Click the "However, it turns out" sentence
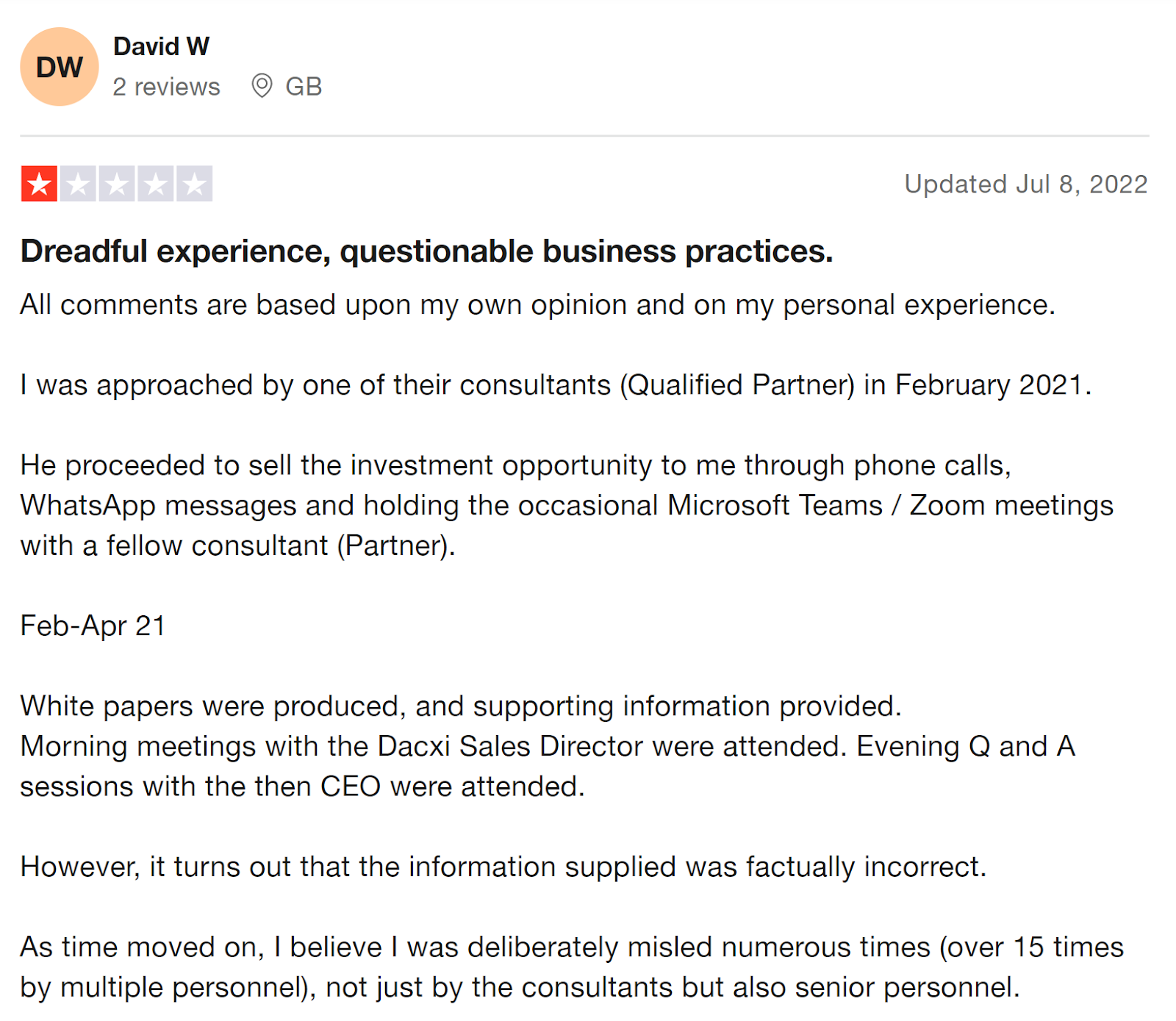 pos(503,867)
